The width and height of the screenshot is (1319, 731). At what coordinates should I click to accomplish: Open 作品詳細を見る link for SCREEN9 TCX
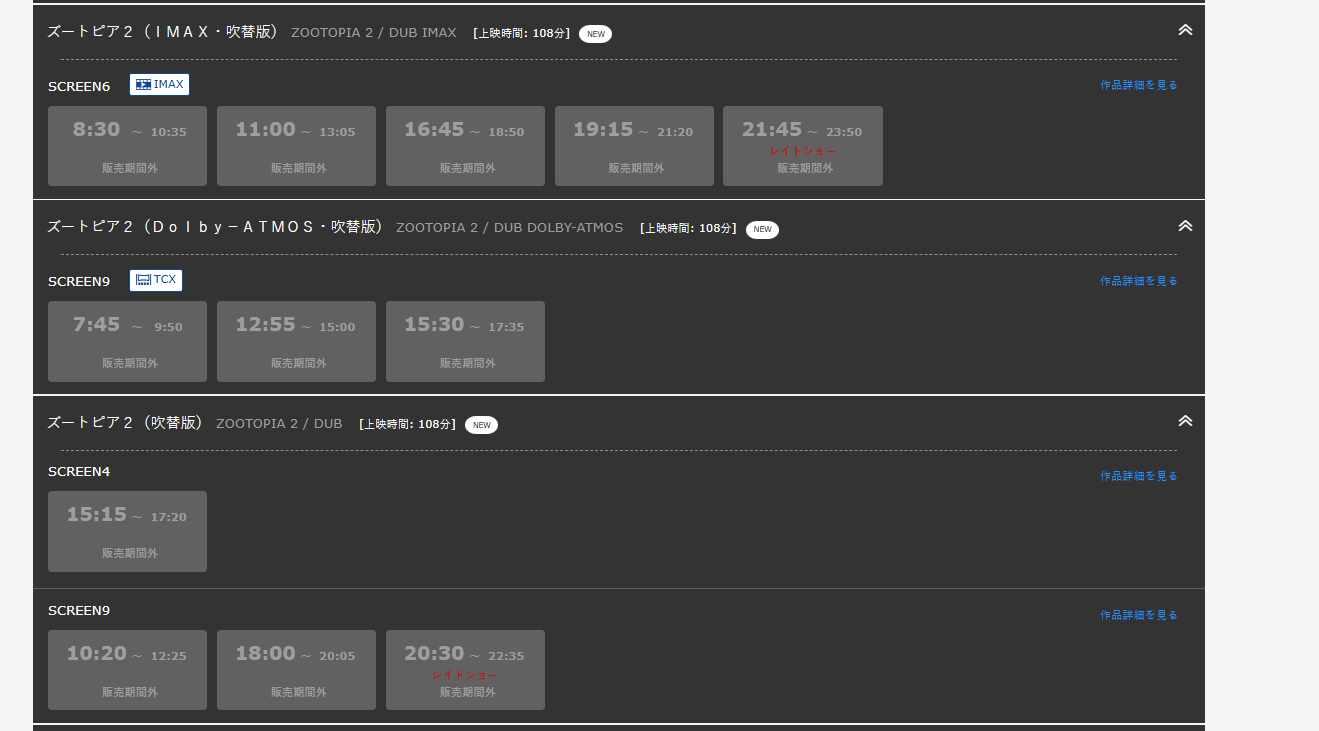point(1138,281)
